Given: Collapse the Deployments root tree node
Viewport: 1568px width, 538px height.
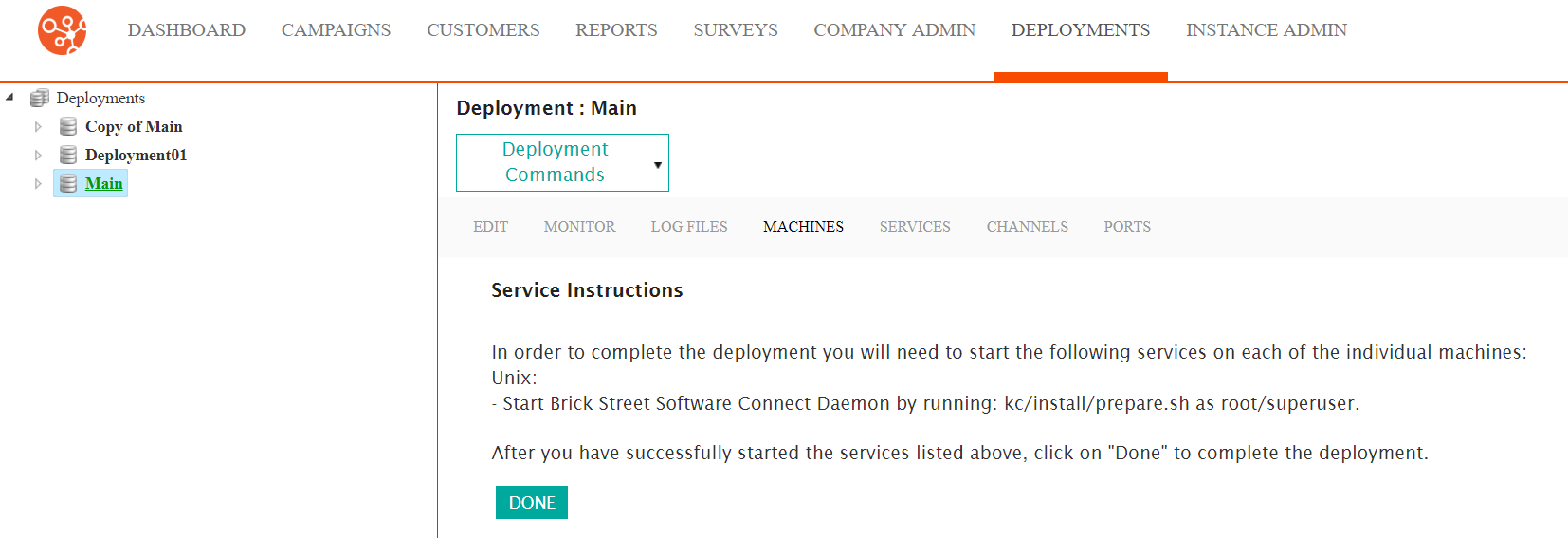Looking at the screenshot, I should pyautogui.click(x=9, y=97).
